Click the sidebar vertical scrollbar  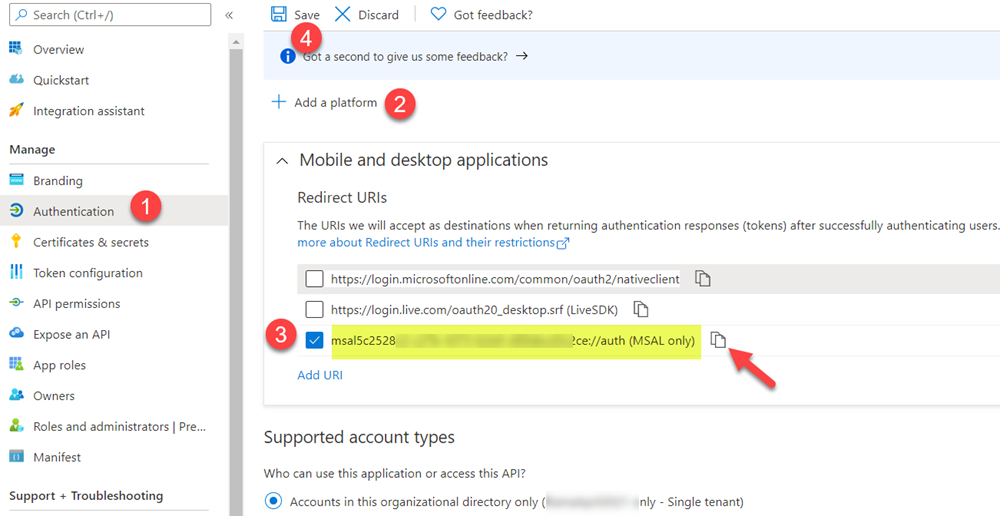coord(236,281)
